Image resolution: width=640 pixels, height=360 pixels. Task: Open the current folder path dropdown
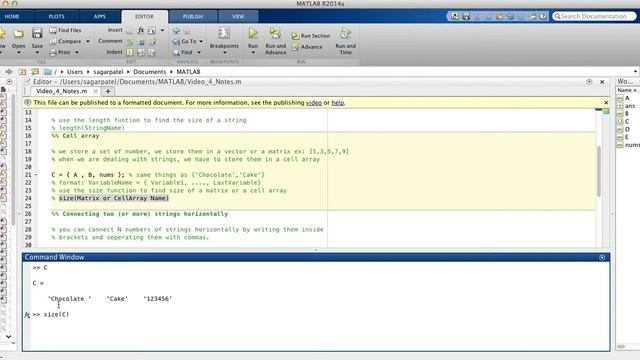(636, 71)
